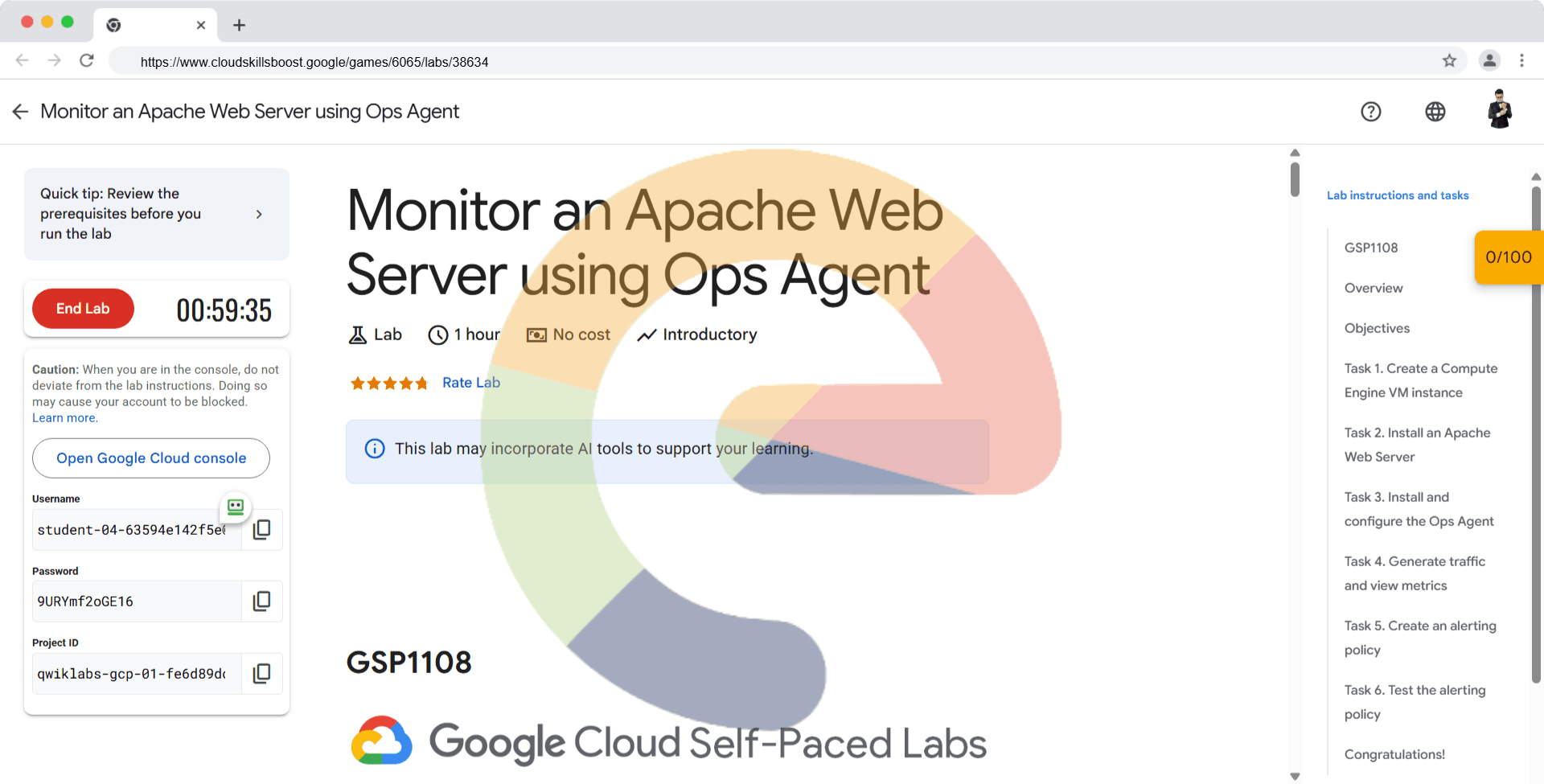Click Open Google Cloud console
Image resolution: width=1544 pixels, height=784 pixels.
[151, 458]
